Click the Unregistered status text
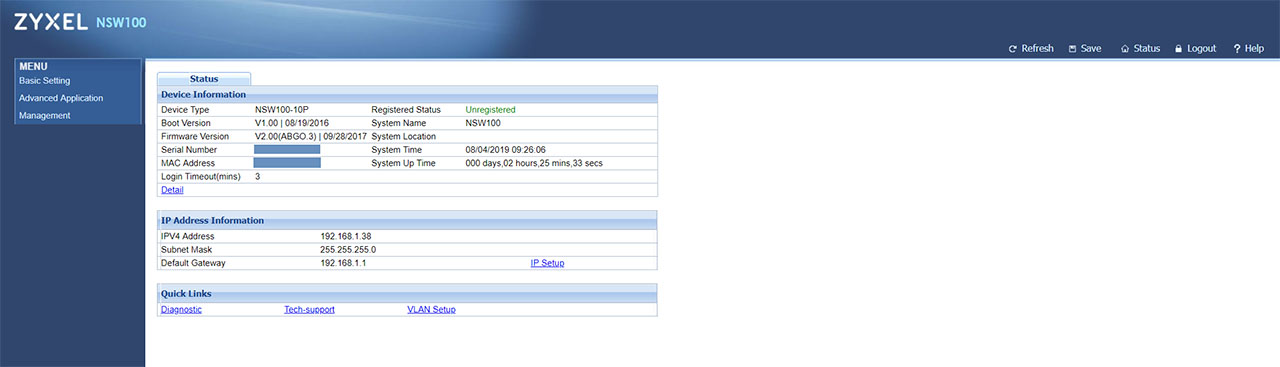This screenshot has height=367, width=1280. click(491, 109)
